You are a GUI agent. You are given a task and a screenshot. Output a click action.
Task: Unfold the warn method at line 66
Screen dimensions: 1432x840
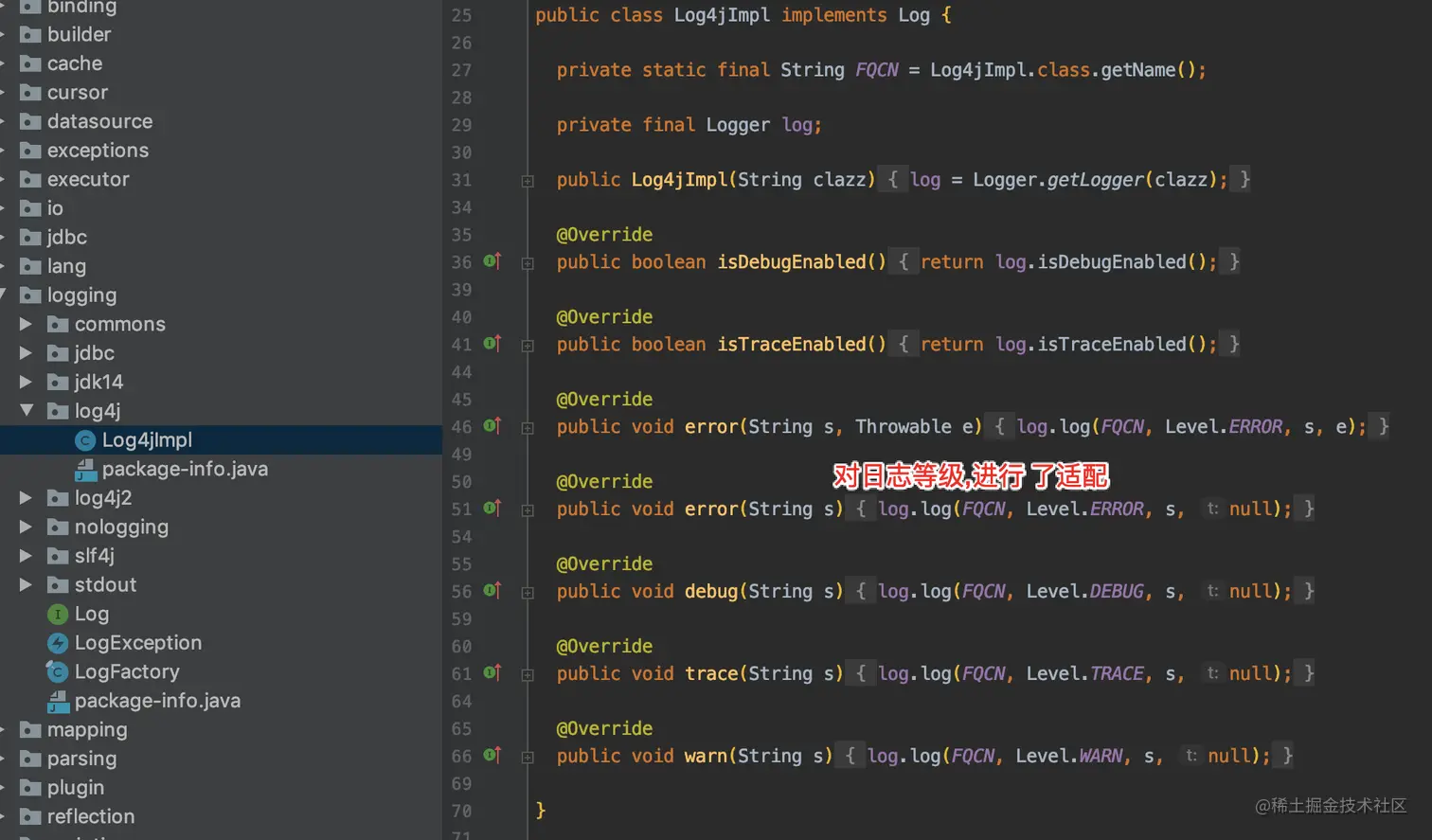pos(528,758)
